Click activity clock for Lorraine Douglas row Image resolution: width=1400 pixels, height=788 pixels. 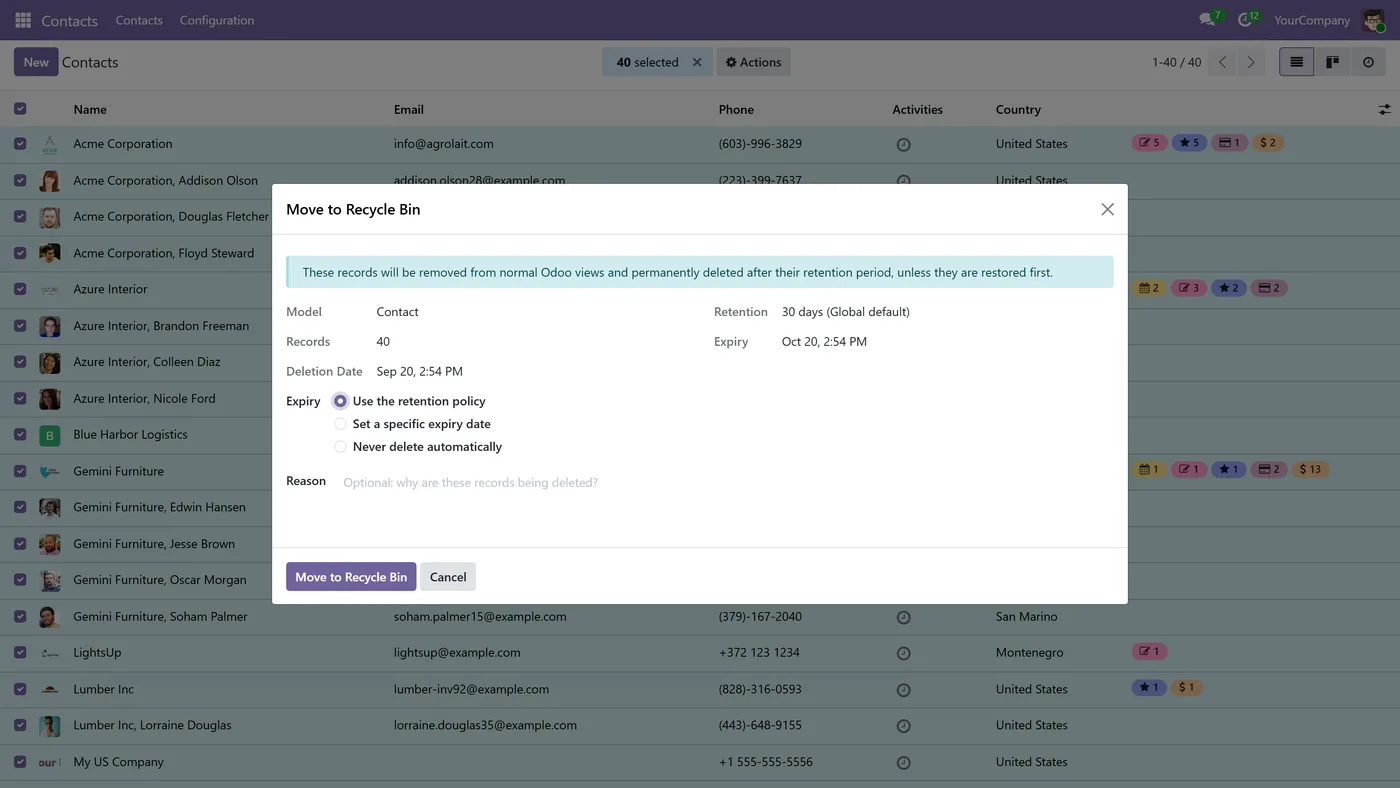pyautogui.click(x=903, y=726)
